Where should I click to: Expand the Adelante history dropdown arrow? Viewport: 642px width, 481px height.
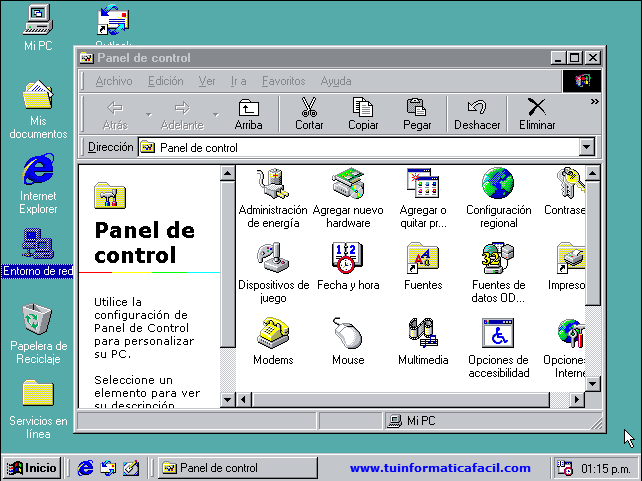pyautogui.click(x=216, y=115)
